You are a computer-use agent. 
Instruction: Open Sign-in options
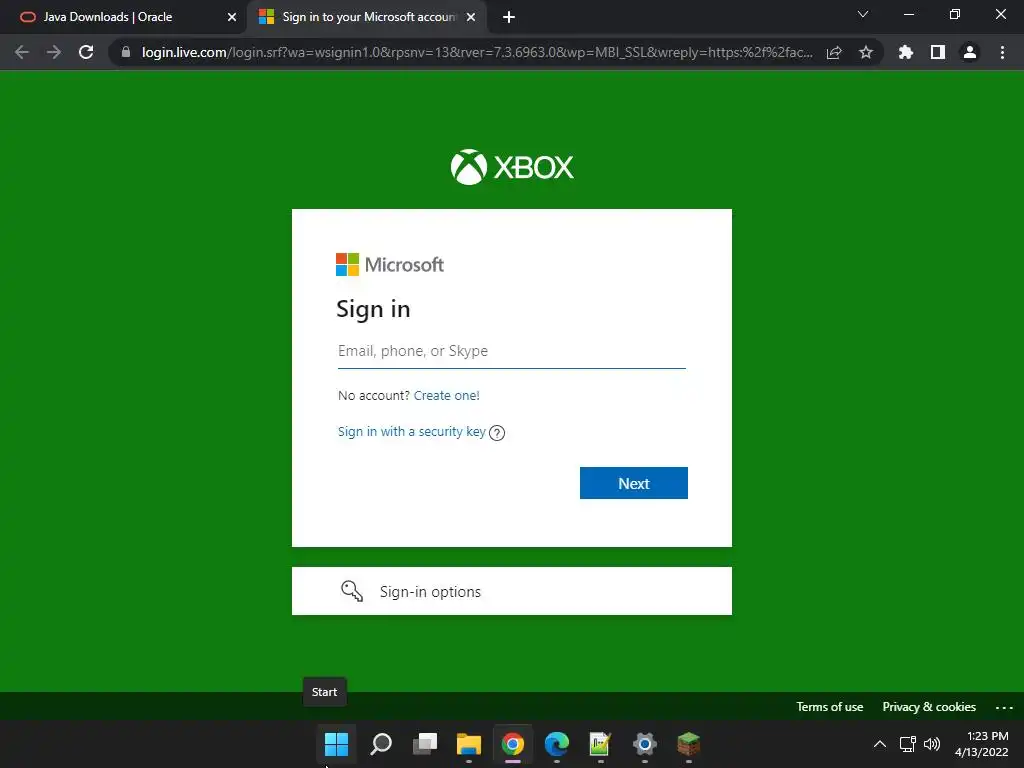pos(511,591)
